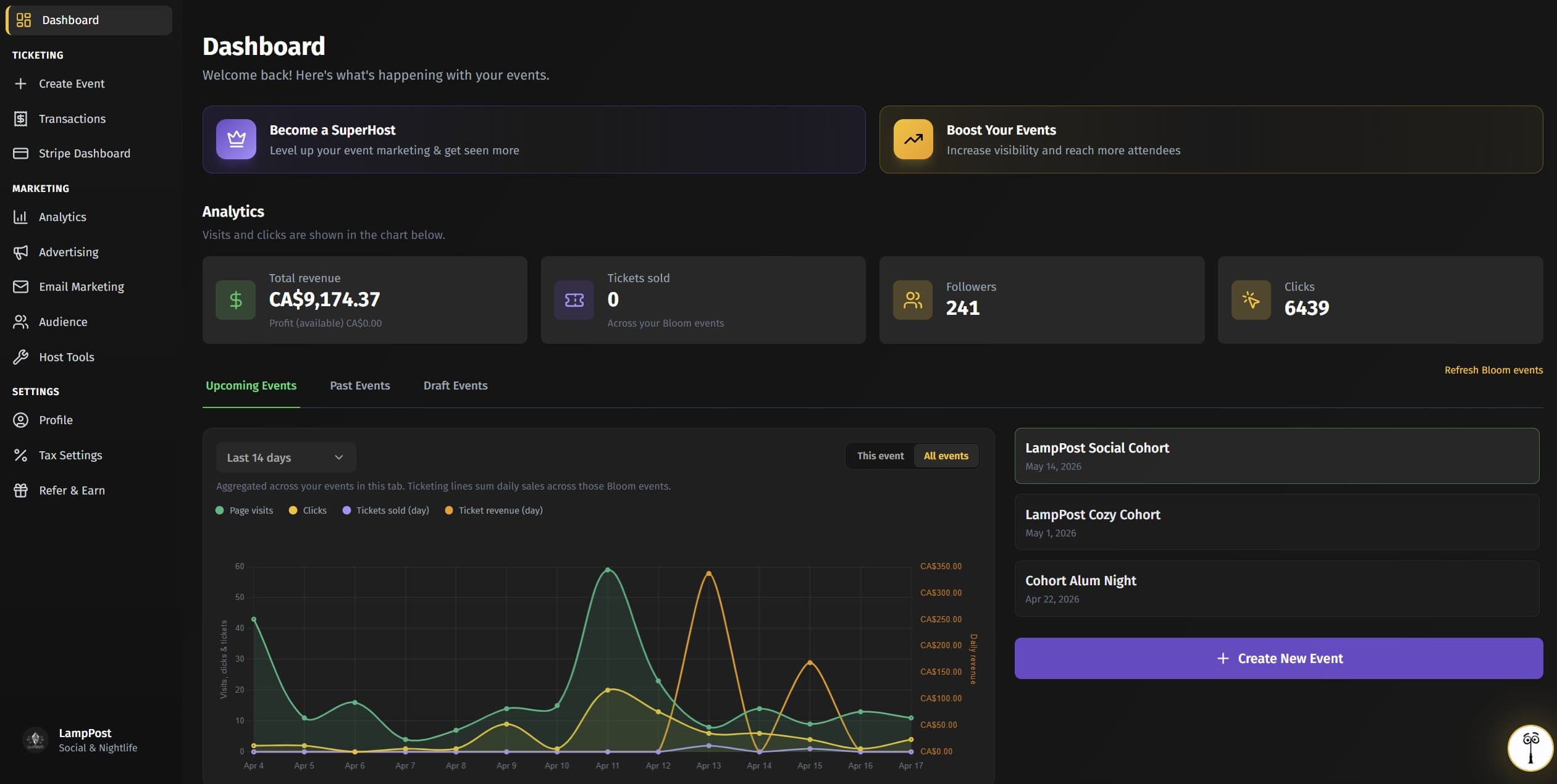Open the Last 14 days dropdown
The height and width of the screenshot is (784, 1557).
286,457
